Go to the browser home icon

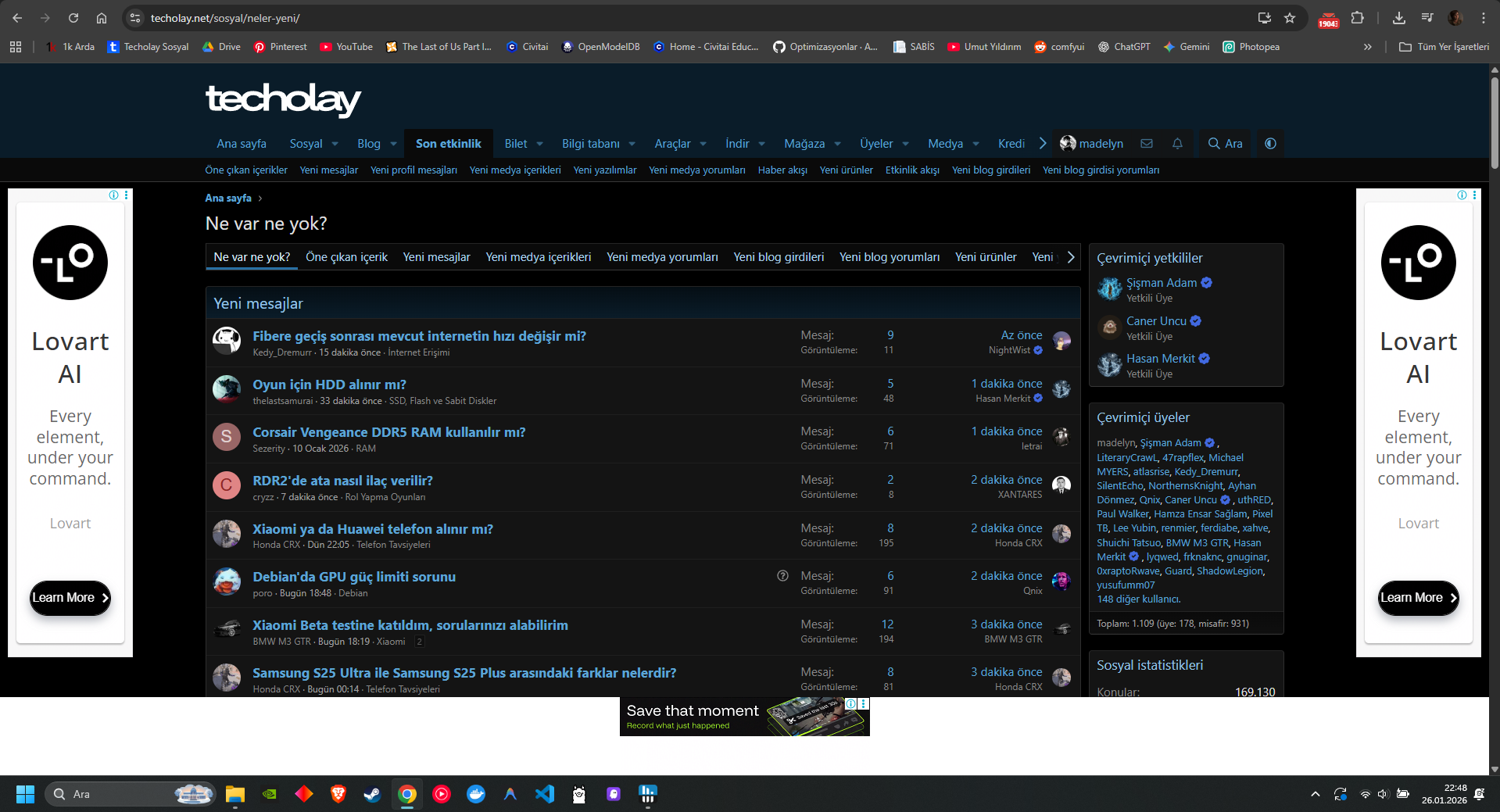click(102, 18)
